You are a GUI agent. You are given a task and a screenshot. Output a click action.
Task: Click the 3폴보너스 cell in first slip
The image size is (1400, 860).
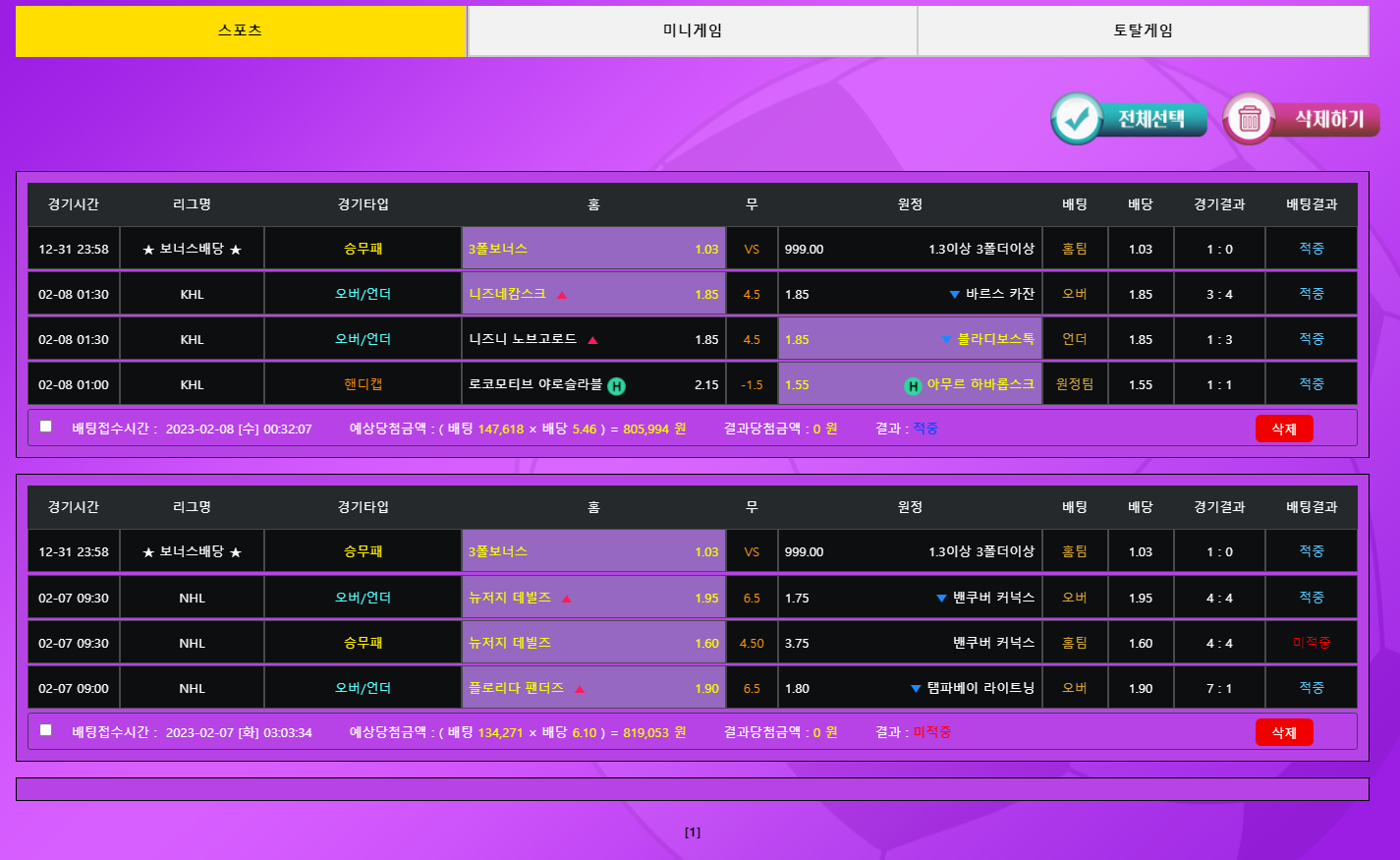(593, 250)
